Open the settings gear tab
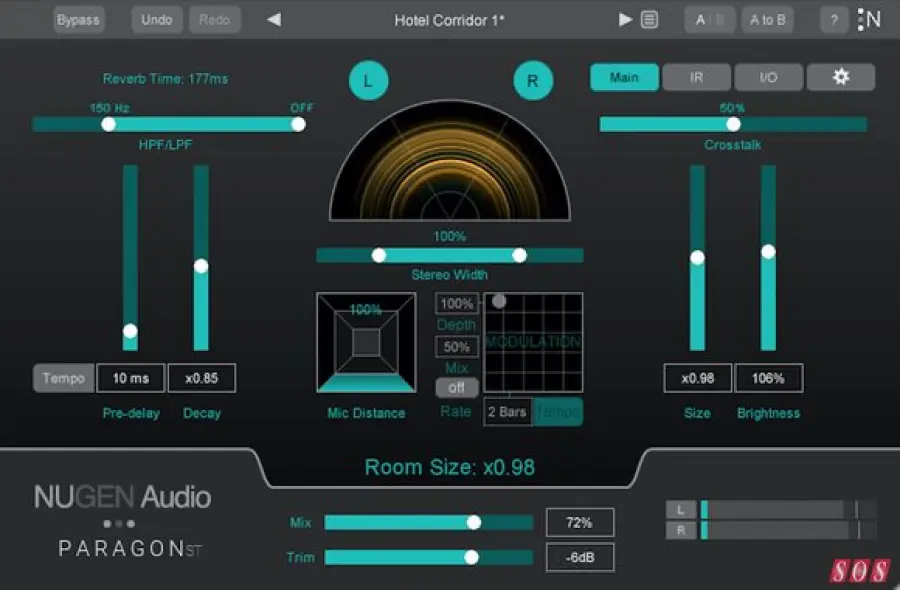Viewport: 900px width, 590px height. click(x=840, y=77)
